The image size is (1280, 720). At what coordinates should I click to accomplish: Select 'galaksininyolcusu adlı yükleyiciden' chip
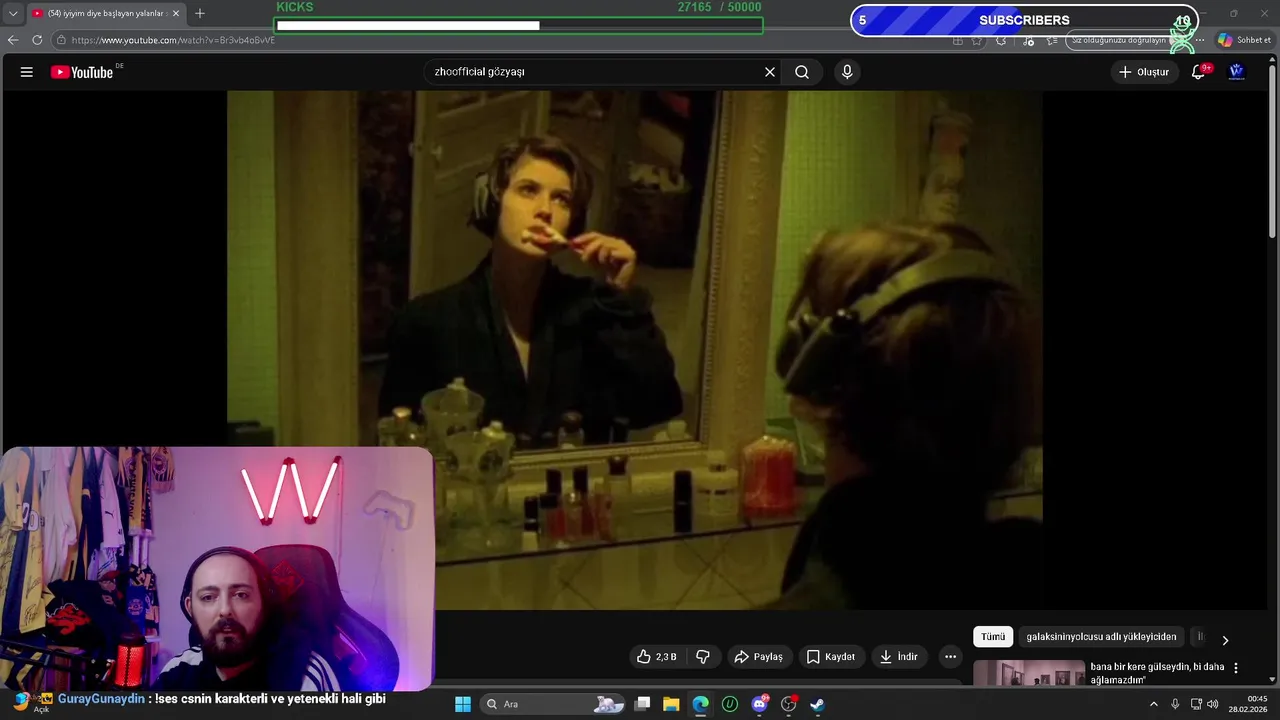pyautogui.click(x=1101, y=637)
